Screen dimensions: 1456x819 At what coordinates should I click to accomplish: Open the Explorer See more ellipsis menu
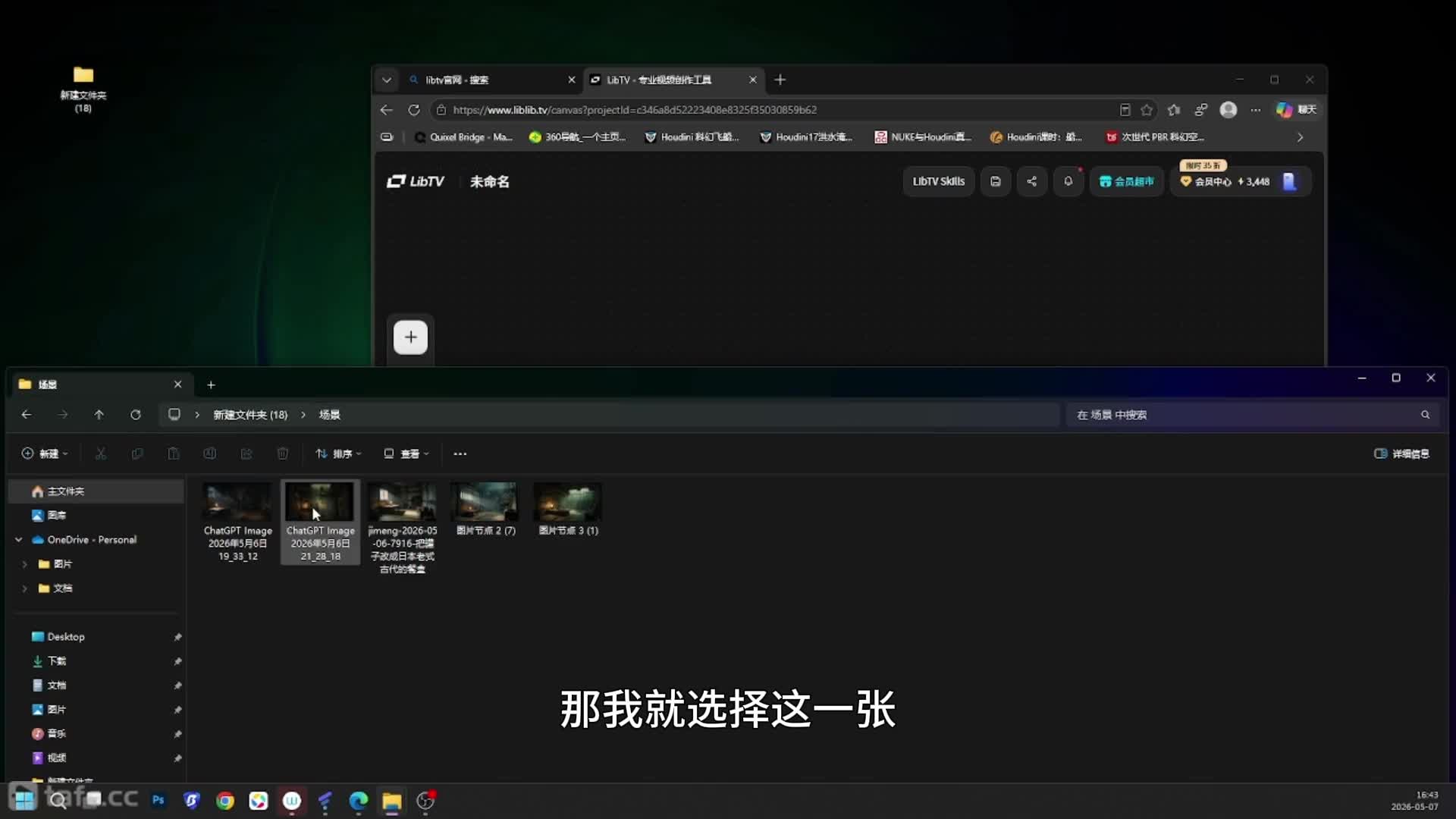460,453
